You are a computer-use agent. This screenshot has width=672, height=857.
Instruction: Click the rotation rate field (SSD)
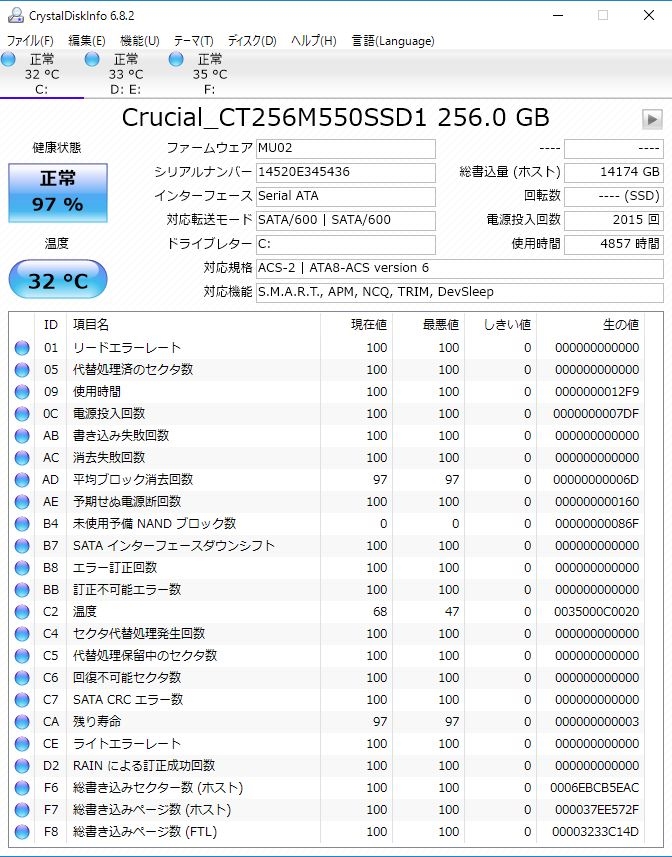tap(614, 197)
